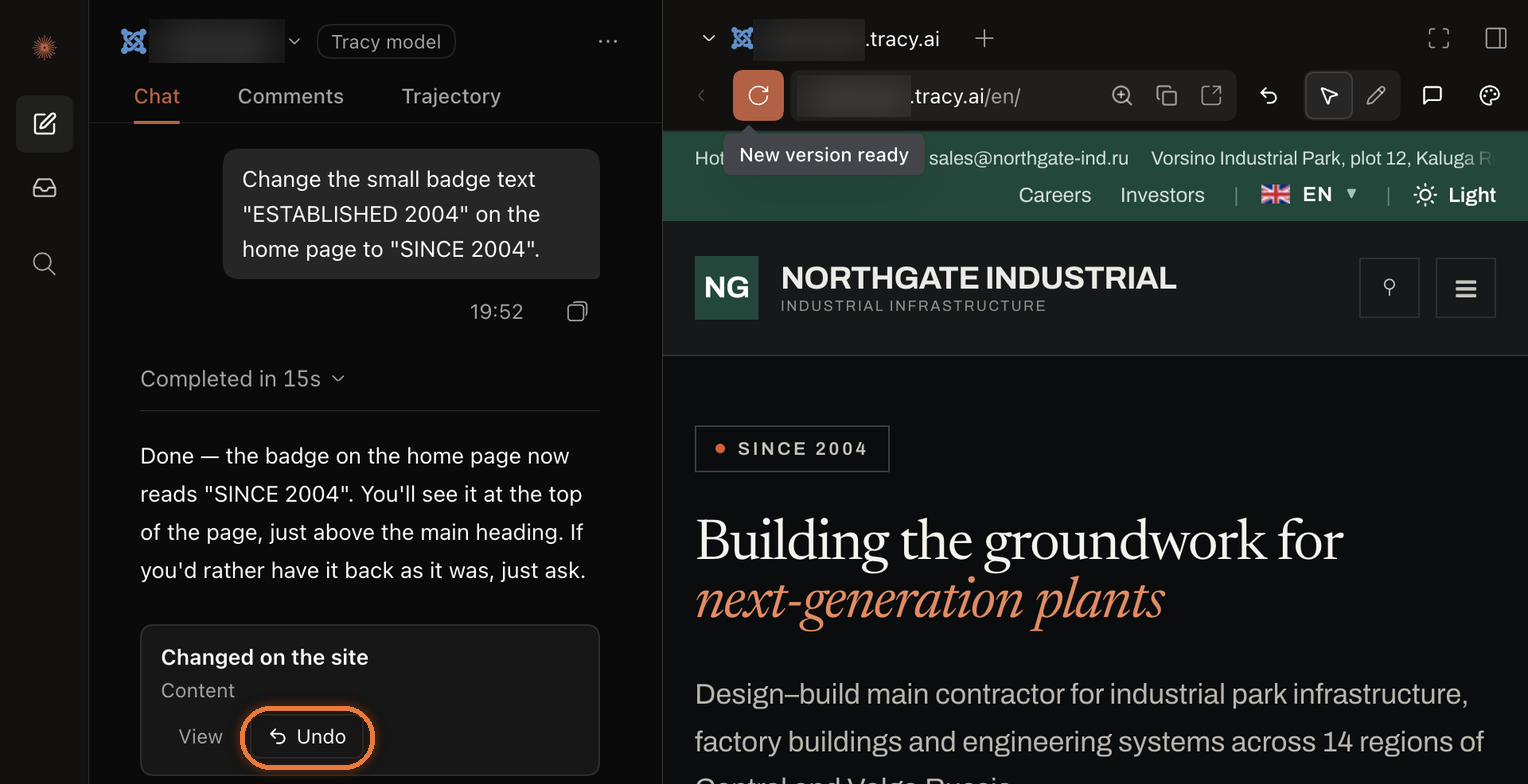
Task: Open the Investors link on site
Action: tap(1162, 195)
